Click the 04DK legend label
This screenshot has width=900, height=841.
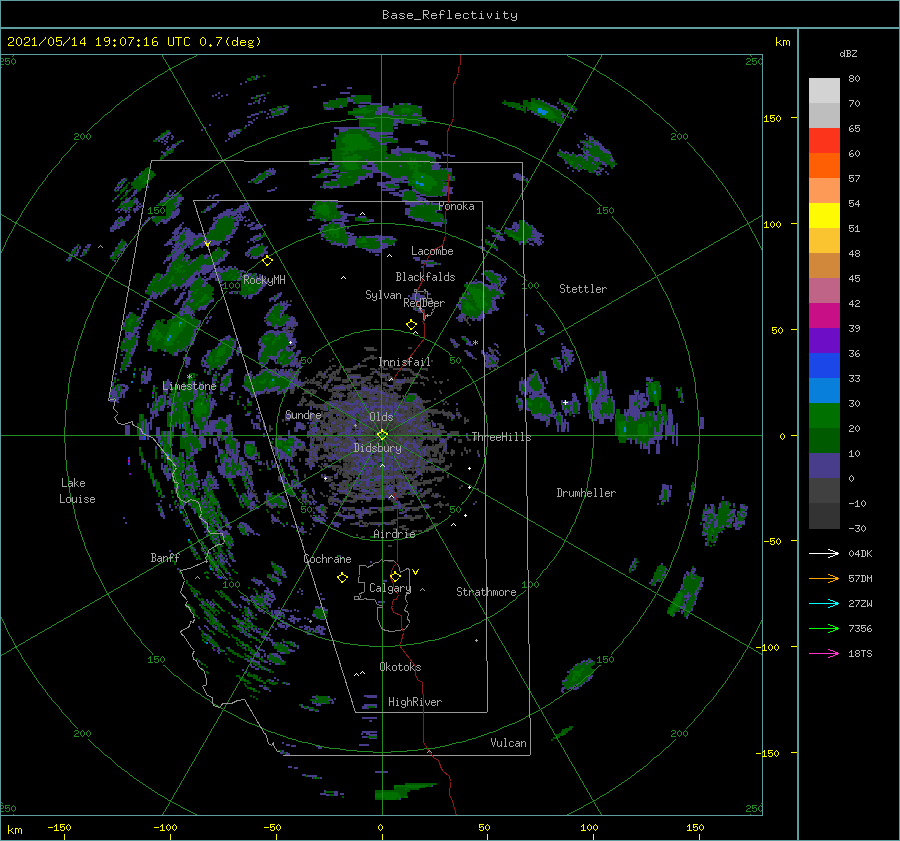click(860, 553)
